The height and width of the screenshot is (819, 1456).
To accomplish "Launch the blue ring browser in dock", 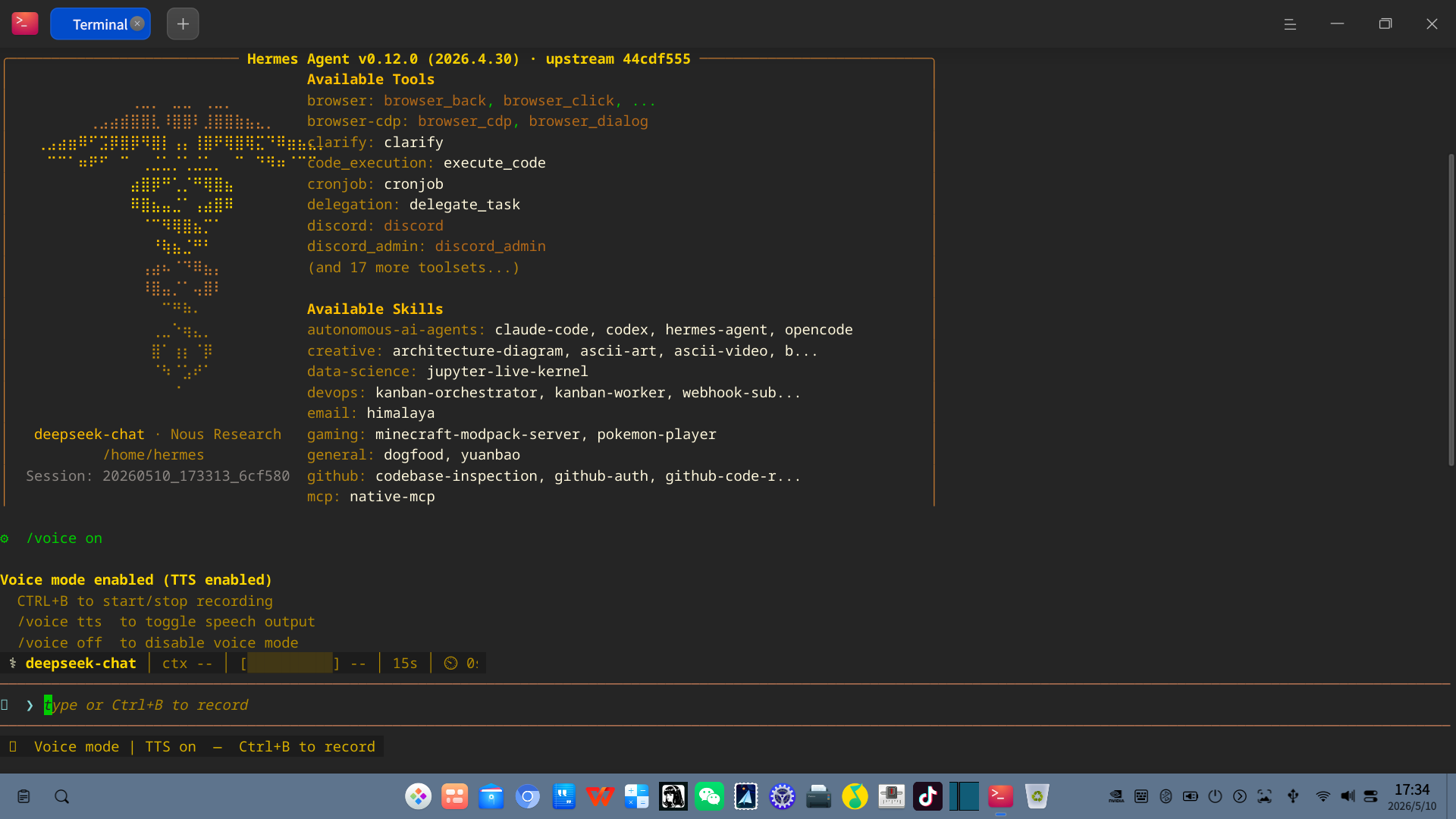I will pyautogui.click(x=527, y=796).
